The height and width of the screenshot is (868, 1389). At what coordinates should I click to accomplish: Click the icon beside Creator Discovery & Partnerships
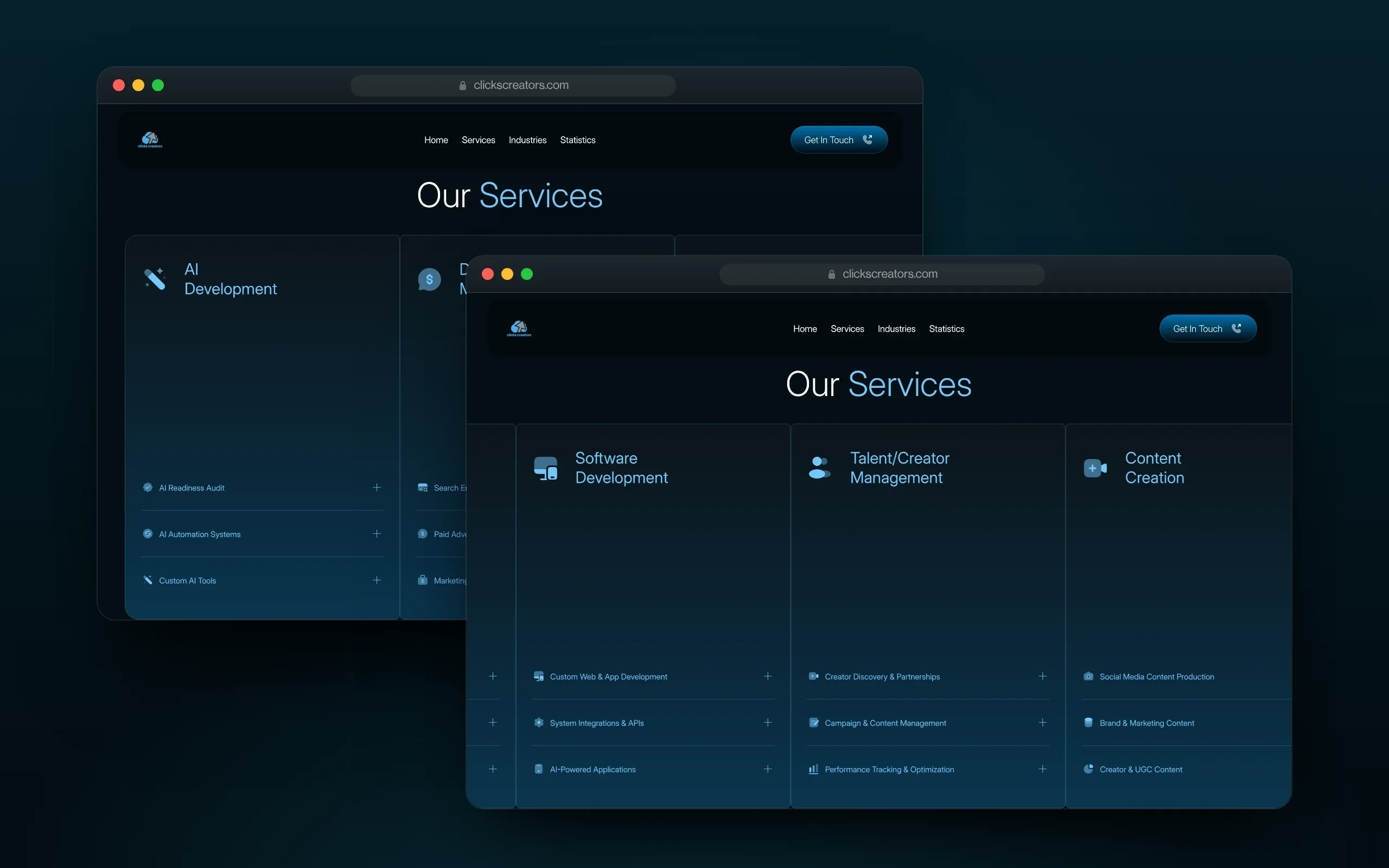[813, 676]
